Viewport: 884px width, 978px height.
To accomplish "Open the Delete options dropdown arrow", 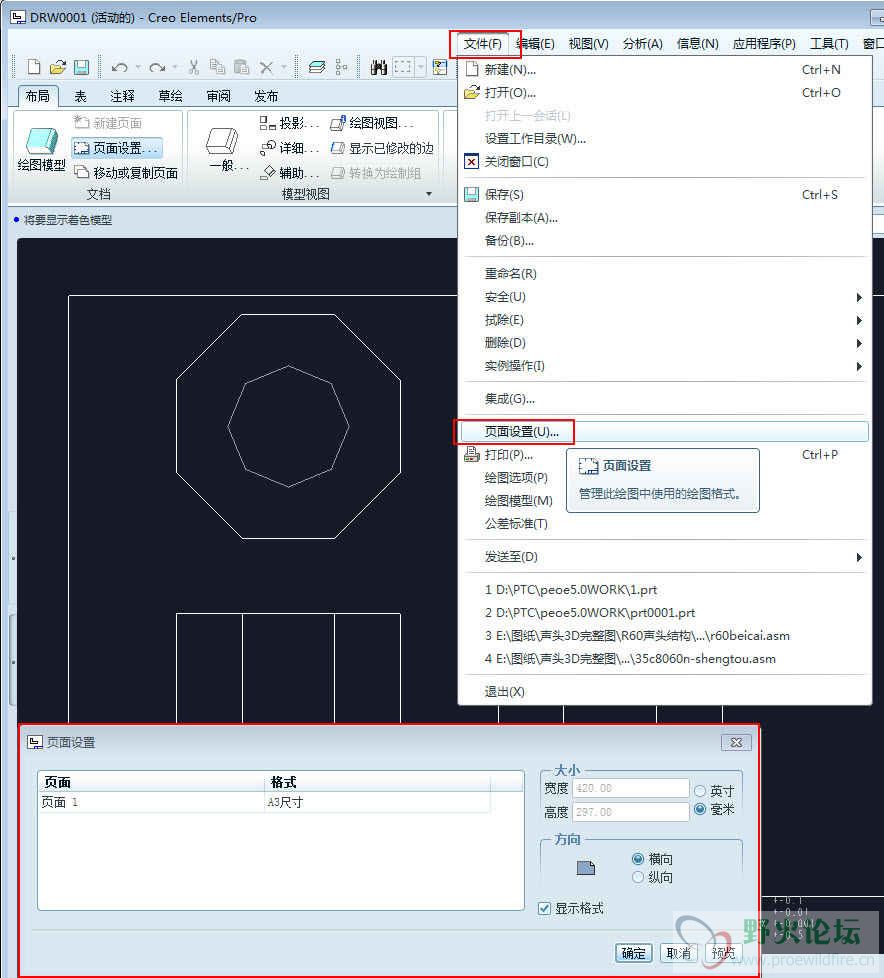I will pyautogui.click(x=284, y=67).
